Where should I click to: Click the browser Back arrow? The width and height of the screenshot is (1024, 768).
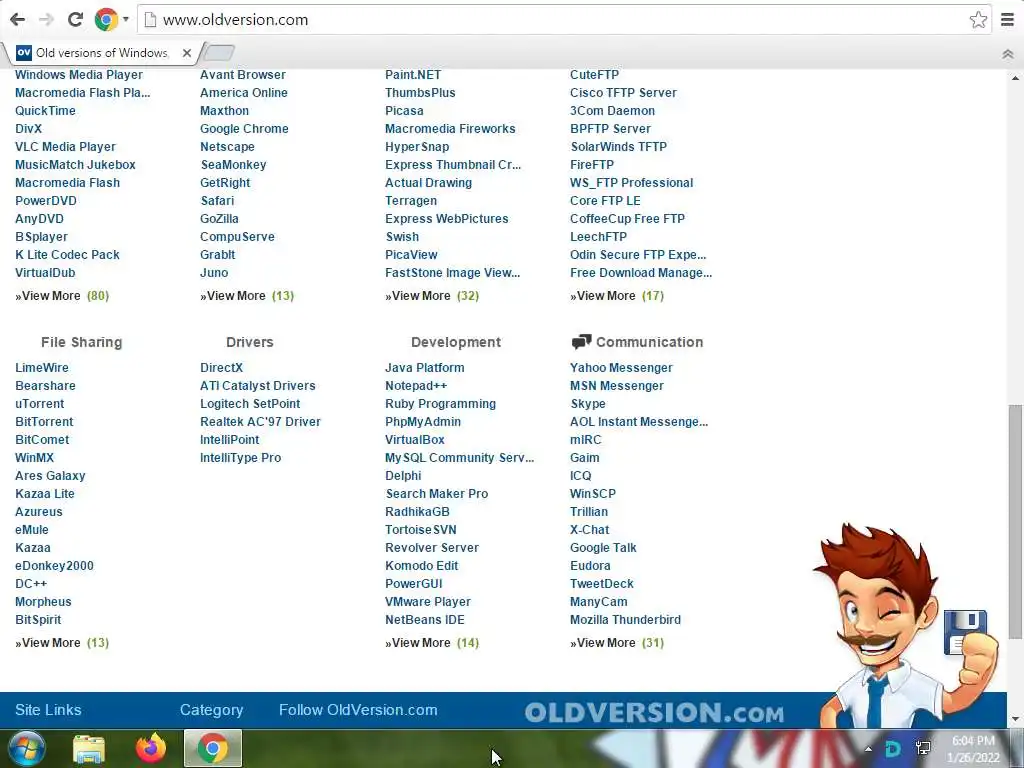pos(18,20)
